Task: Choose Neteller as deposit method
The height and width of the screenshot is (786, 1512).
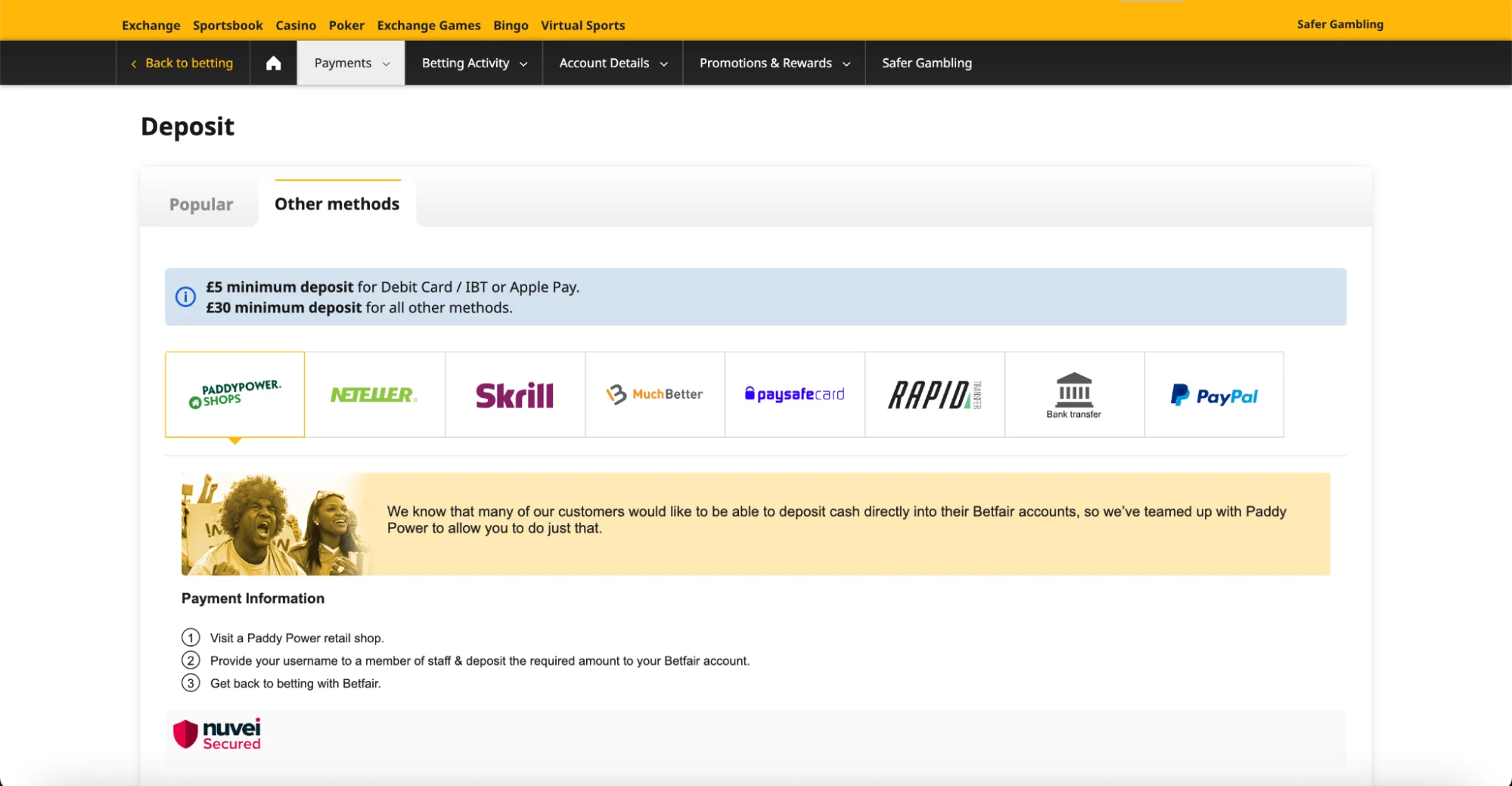Action: tap(374, 394)
